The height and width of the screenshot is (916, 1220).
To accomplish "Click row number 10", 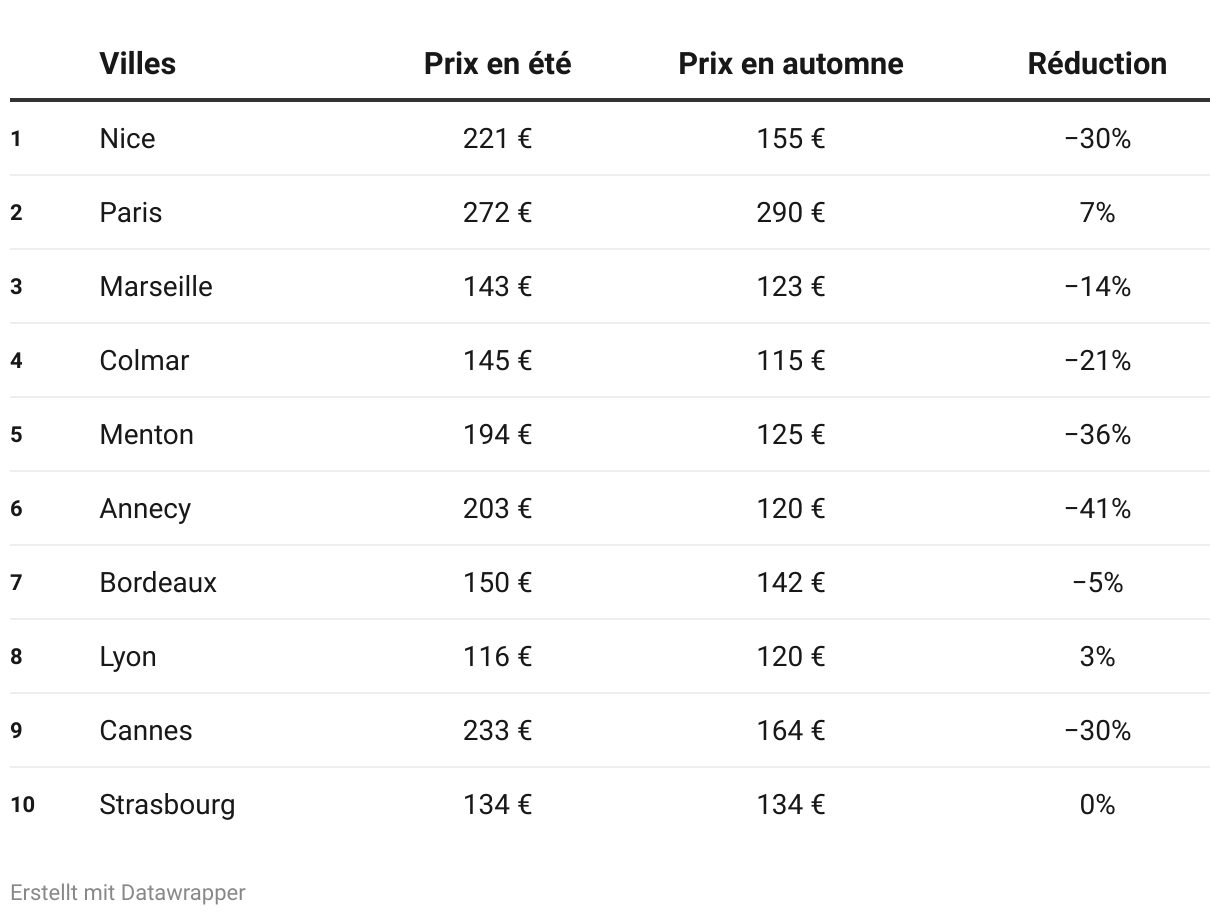I will pos(22,804).
